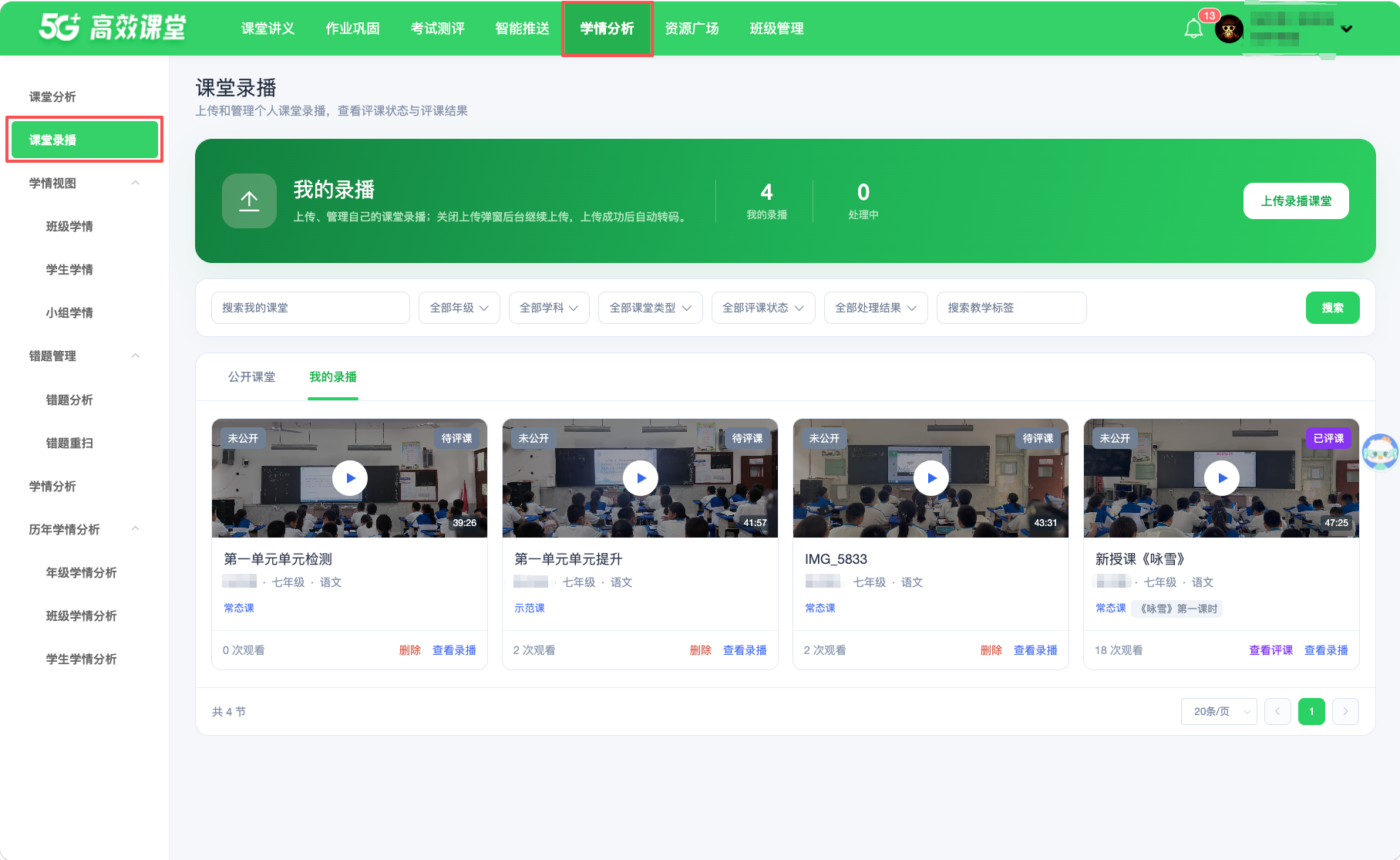Click the 上传录播课堂 button
Viewport: 1400px width, 860px height.
(1296, 201)
